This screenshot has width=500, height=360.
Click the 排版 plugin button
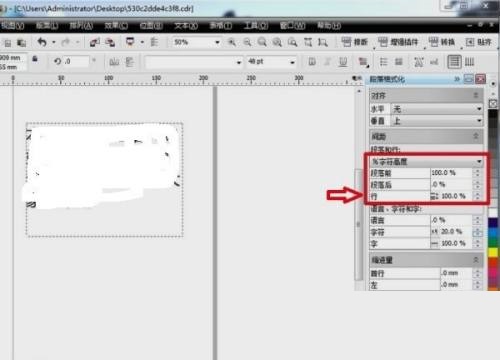pyautogui.click(x=355, y=42)
